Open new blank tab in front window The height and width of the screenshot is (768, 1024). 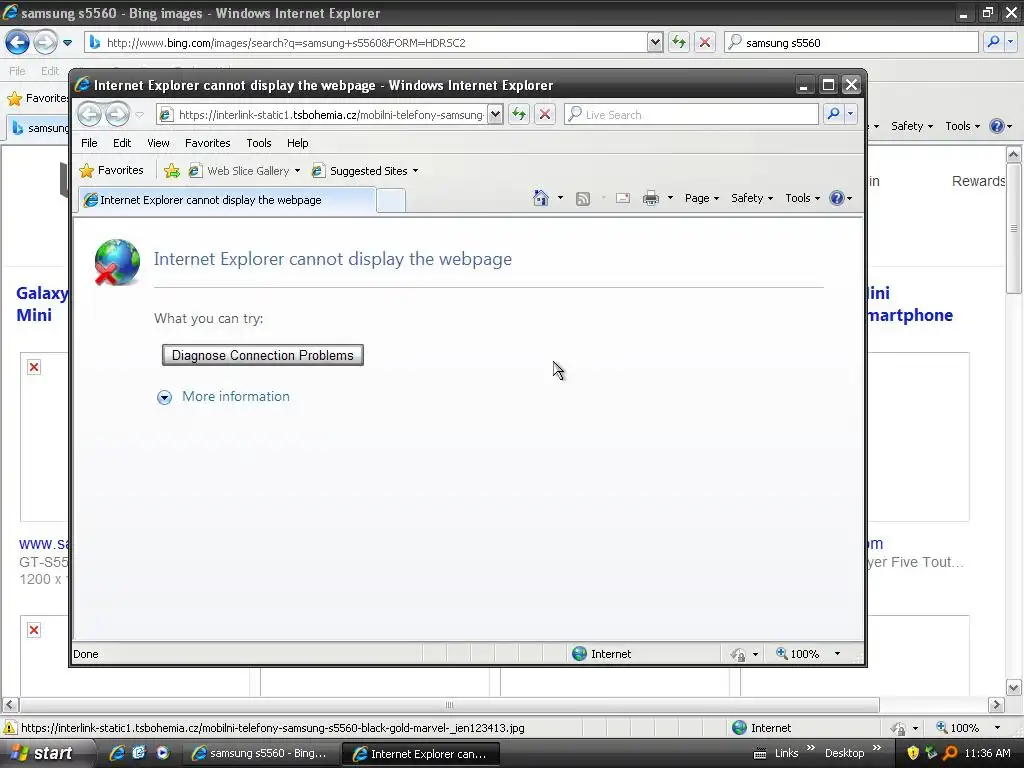point(391,200)
